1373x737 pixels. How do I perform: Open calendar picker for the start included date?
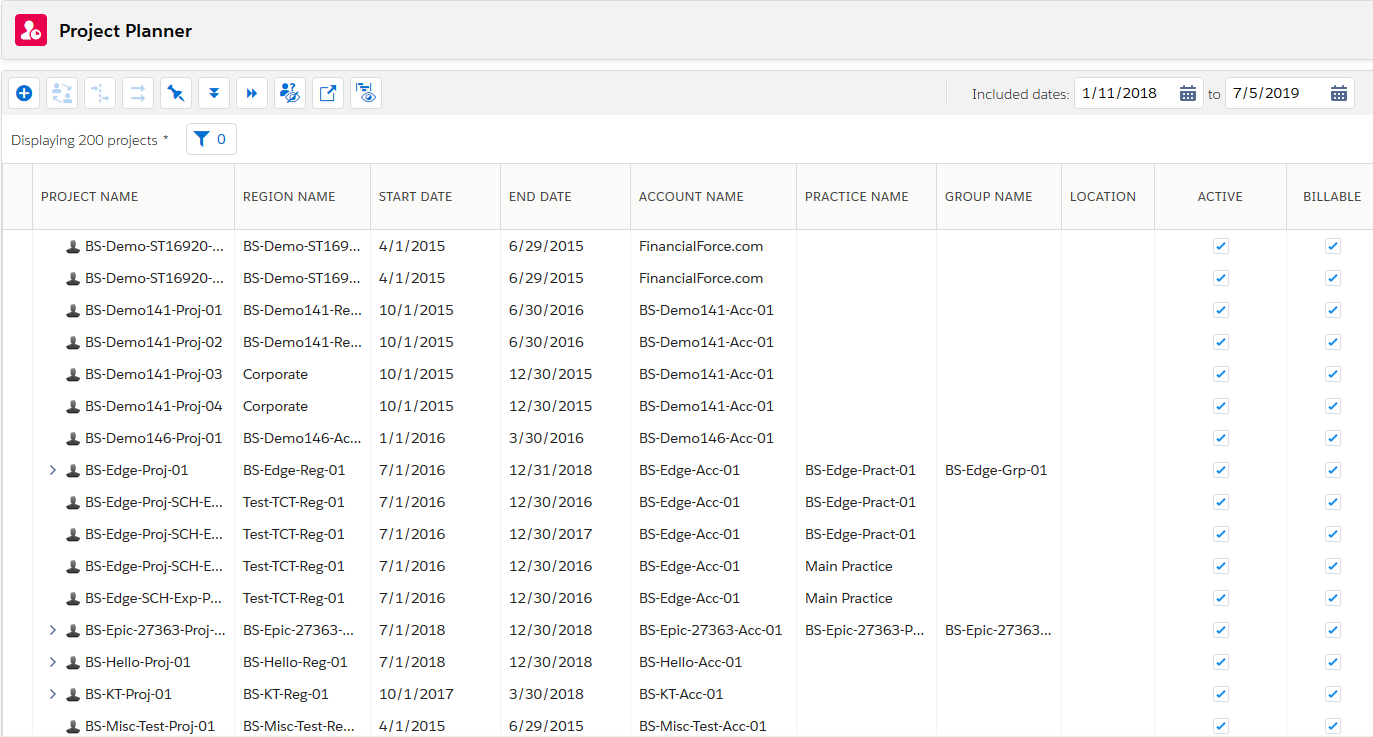(x=1188, y=93)
